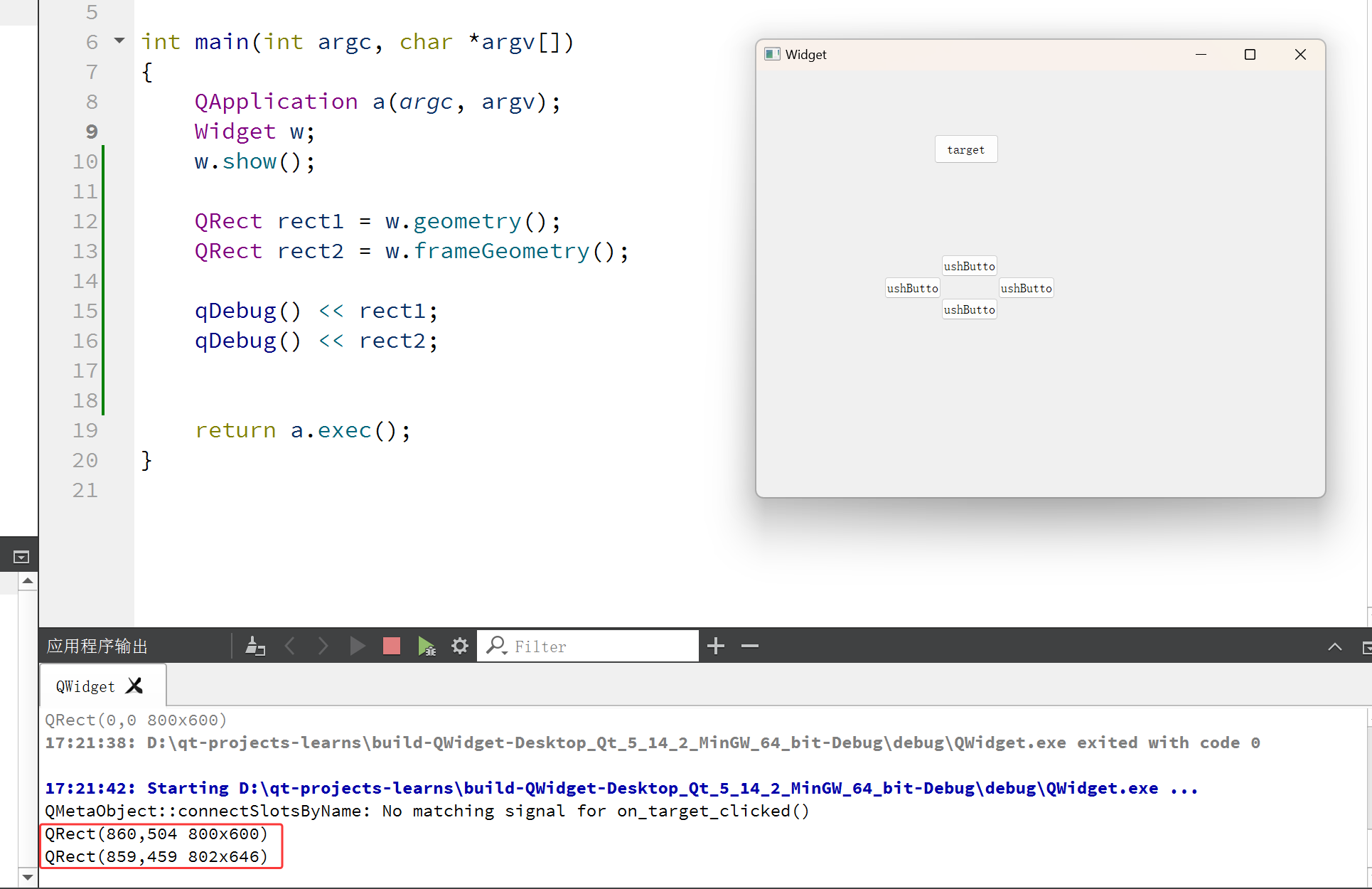The image size is (1372, 889).
Task: Click the top ushButto button
Action: click(969, 266)
